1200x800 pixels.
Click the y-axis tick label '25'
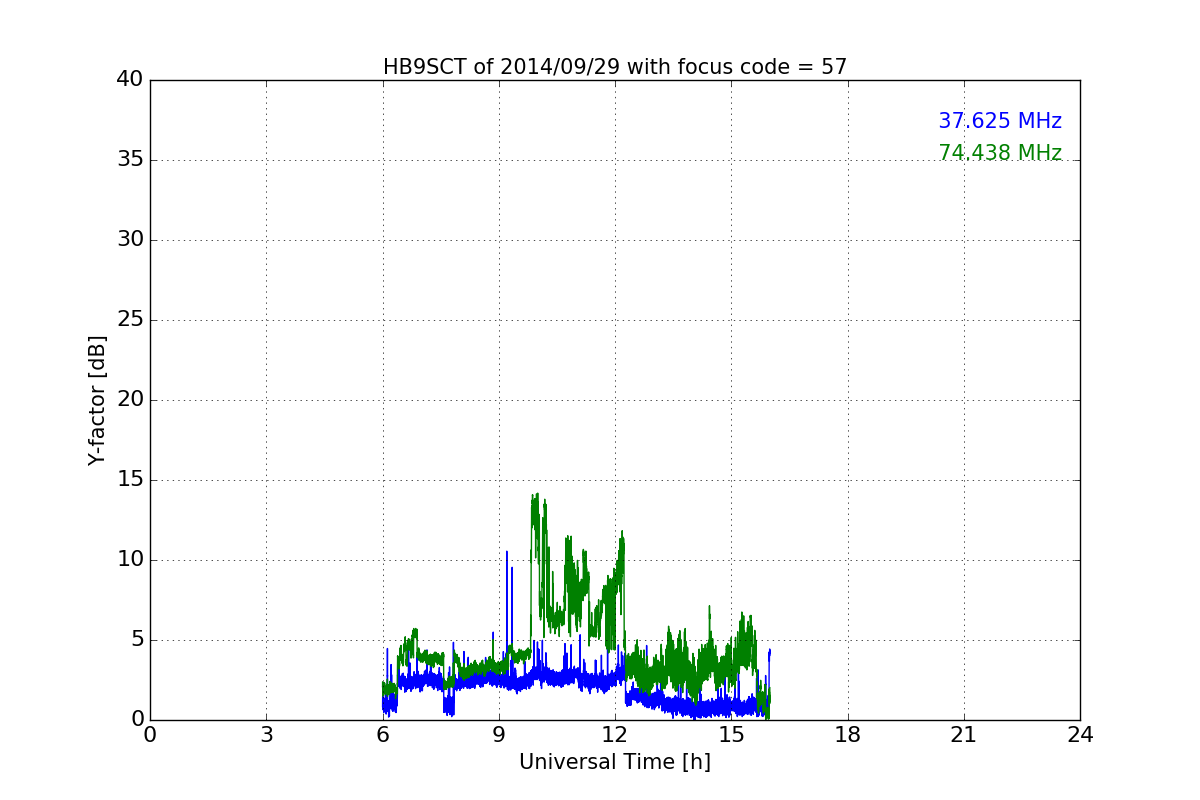point(130,320)
